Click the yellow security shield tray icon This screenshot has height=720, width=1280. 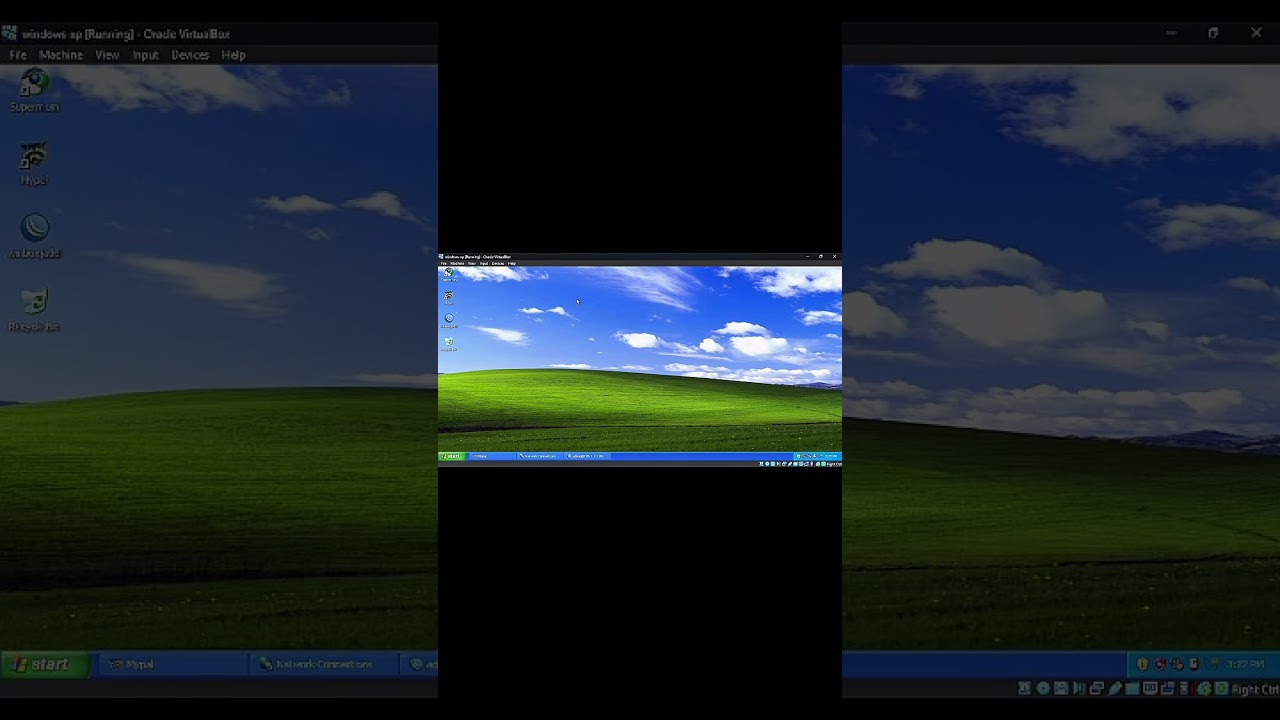[1143, 664]
